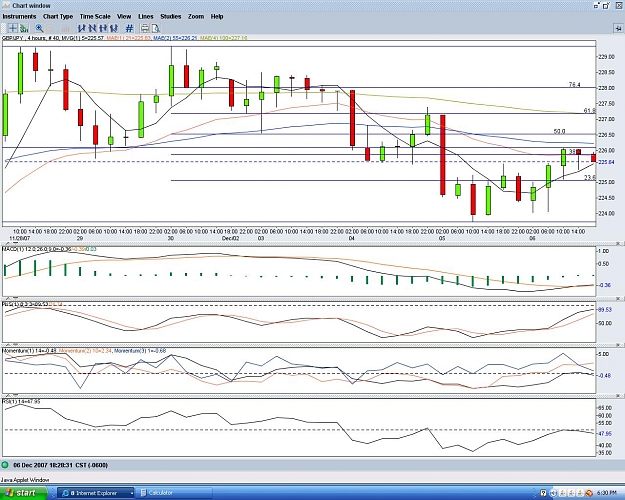Select the 50.0 Fibonacci level label
This screenshot has height=500, width=625.
pyautogui.click(x=559, y=131)
